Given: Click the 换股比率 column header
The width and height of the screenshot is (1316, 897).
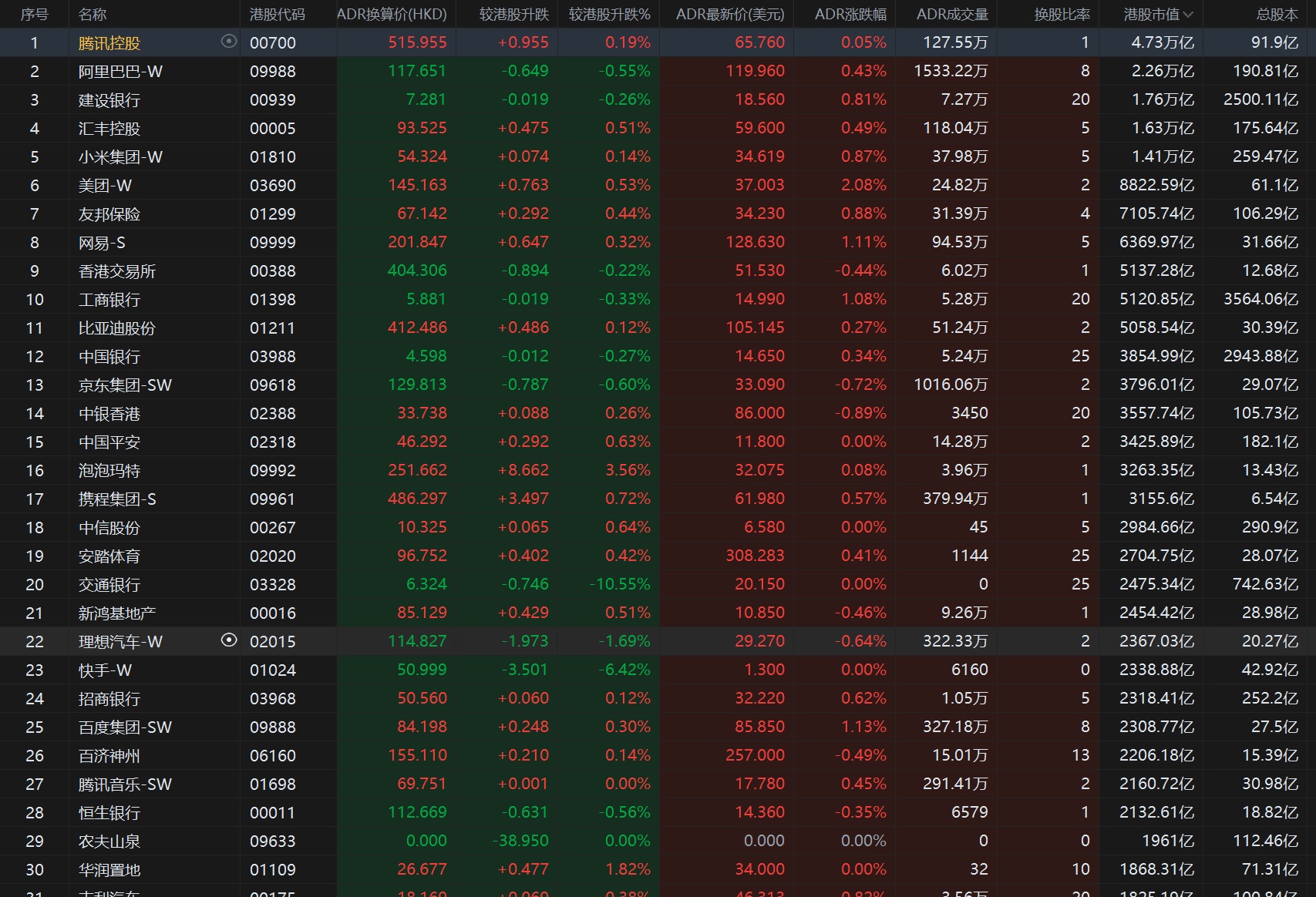Looking at the screenshot, I should 1062,15.
